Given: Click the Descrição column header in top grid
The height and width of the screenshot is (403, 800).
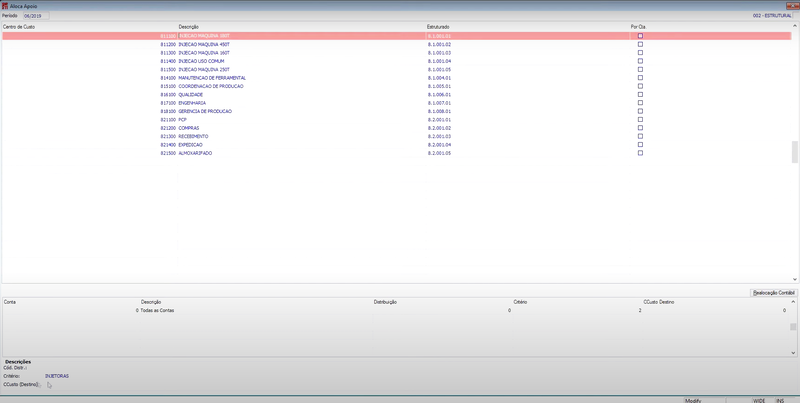Looking at the screenshot, I should click(188, 27).
